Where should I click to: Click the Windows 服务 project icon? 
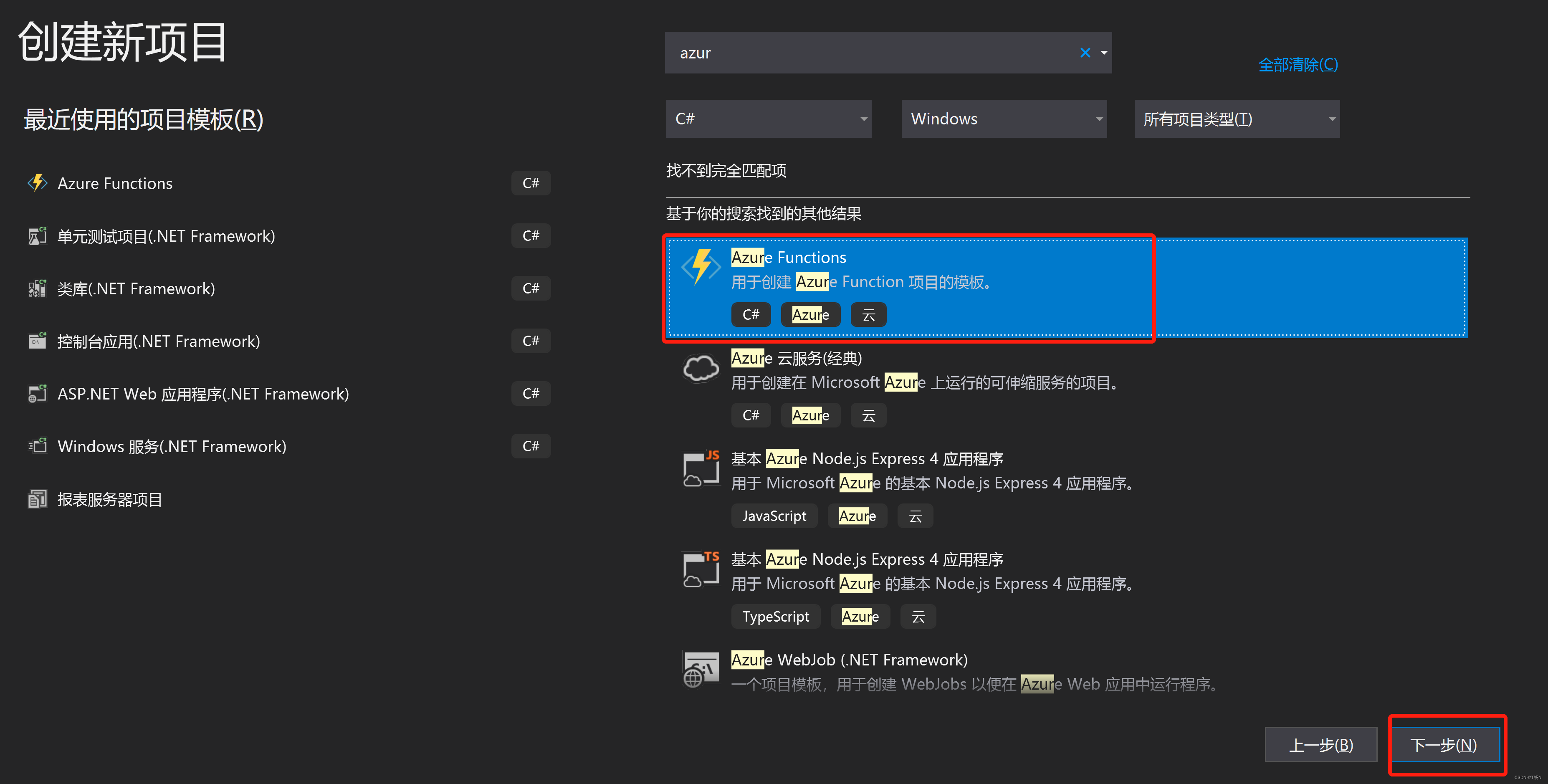click(x=37, y=446)
